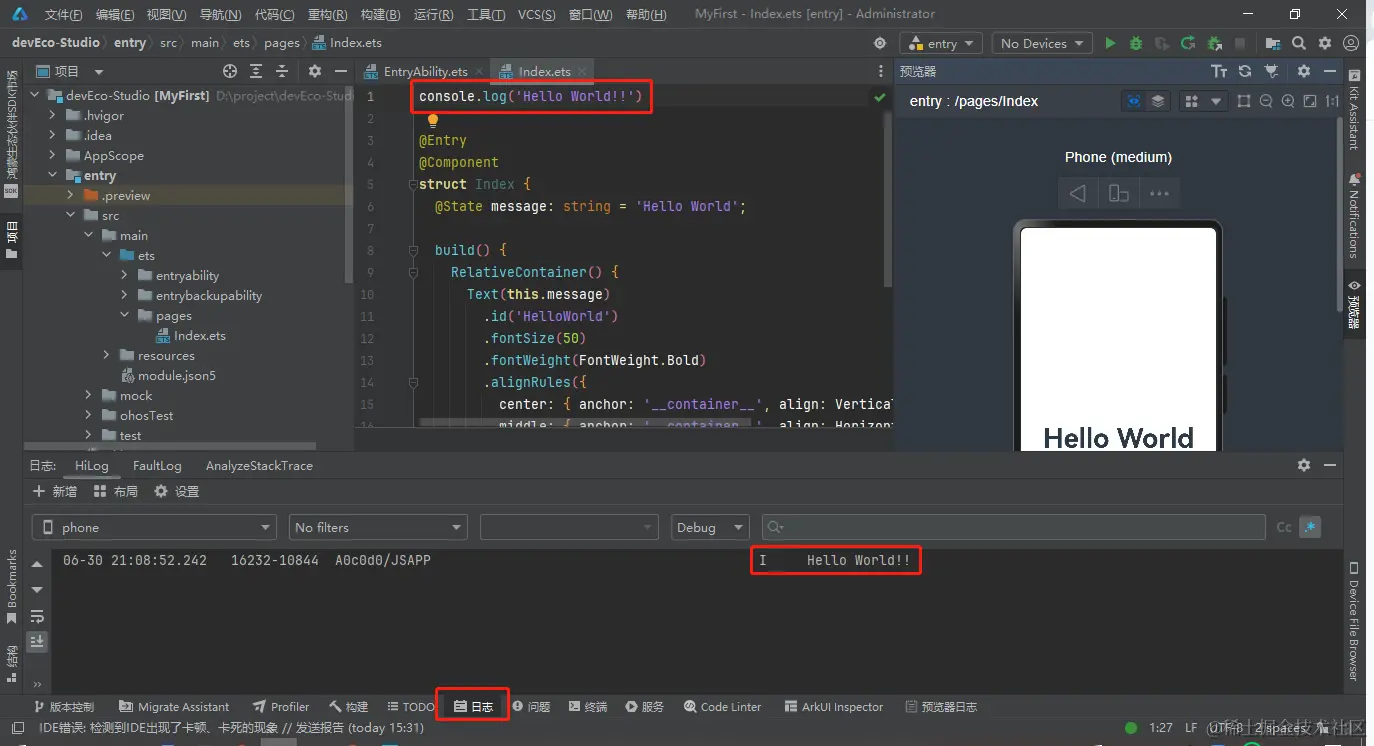Open the No Devices selector
Viewport: 1374px width, 746px height.
[1043, 43]
